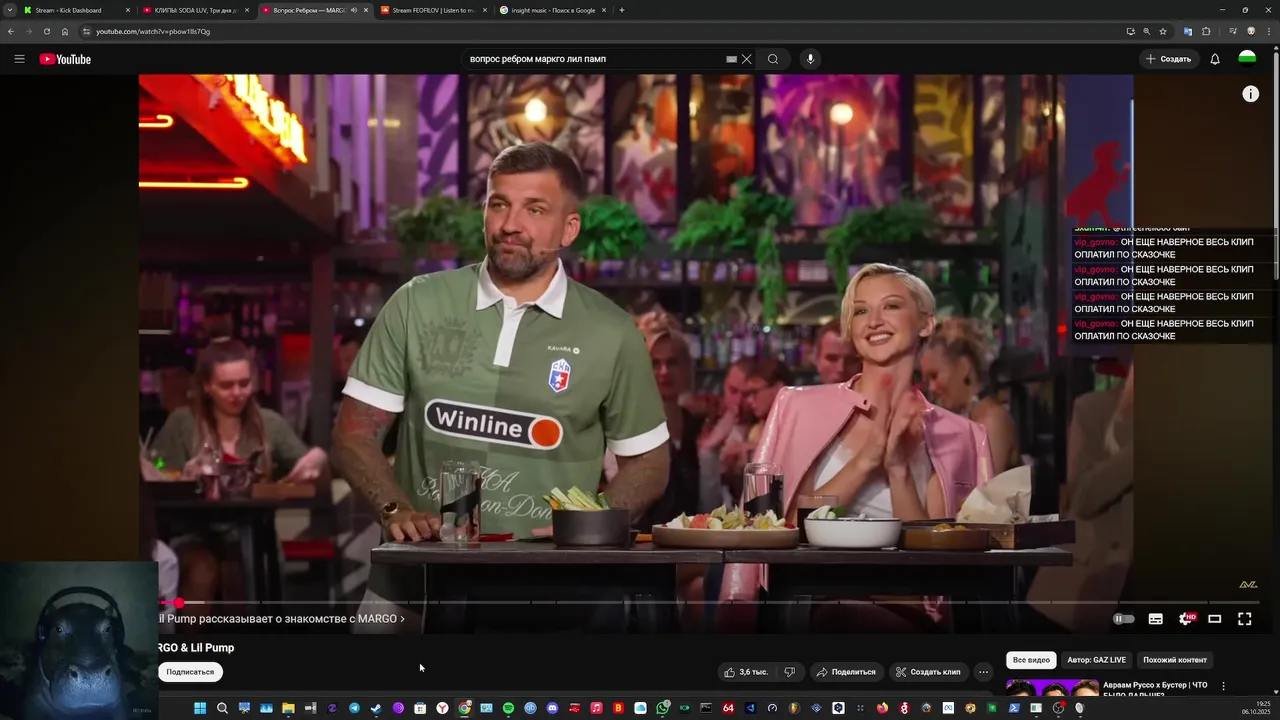The width and height of the screenshot is (1280, 720).
Task: Open browser extensions puzzle icon
Action: coord(1206,31)
